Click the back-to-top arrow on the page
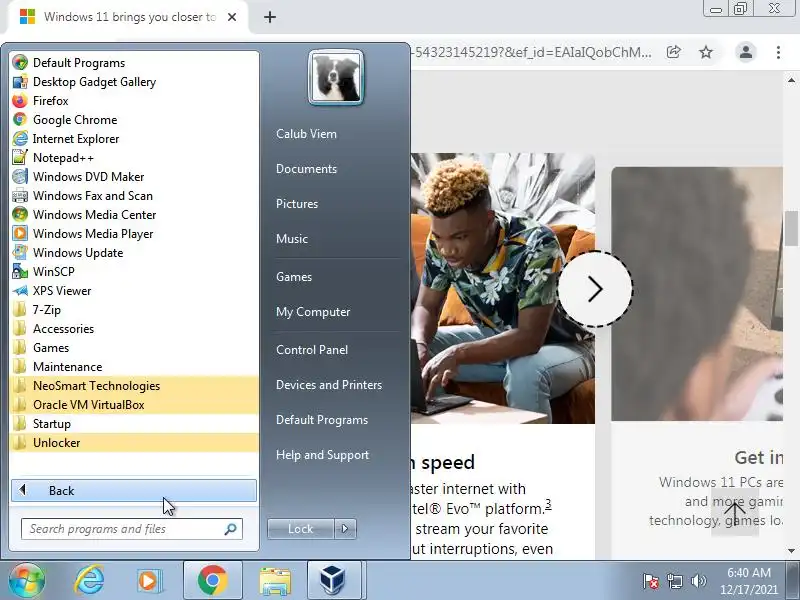Screen dimensions: 800x600 click(x=735, y=512)
